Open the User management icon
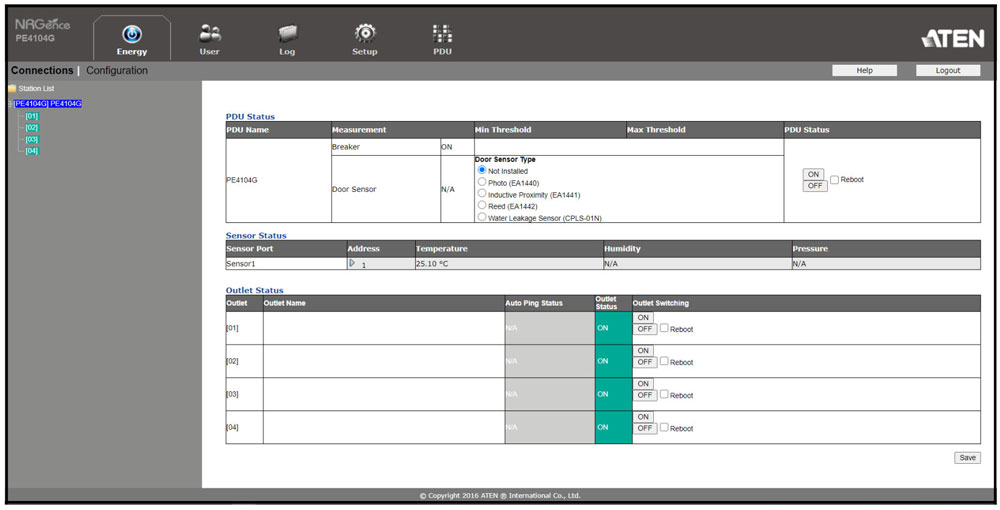This screenshot has height=510, width=1000. [209, 34]
